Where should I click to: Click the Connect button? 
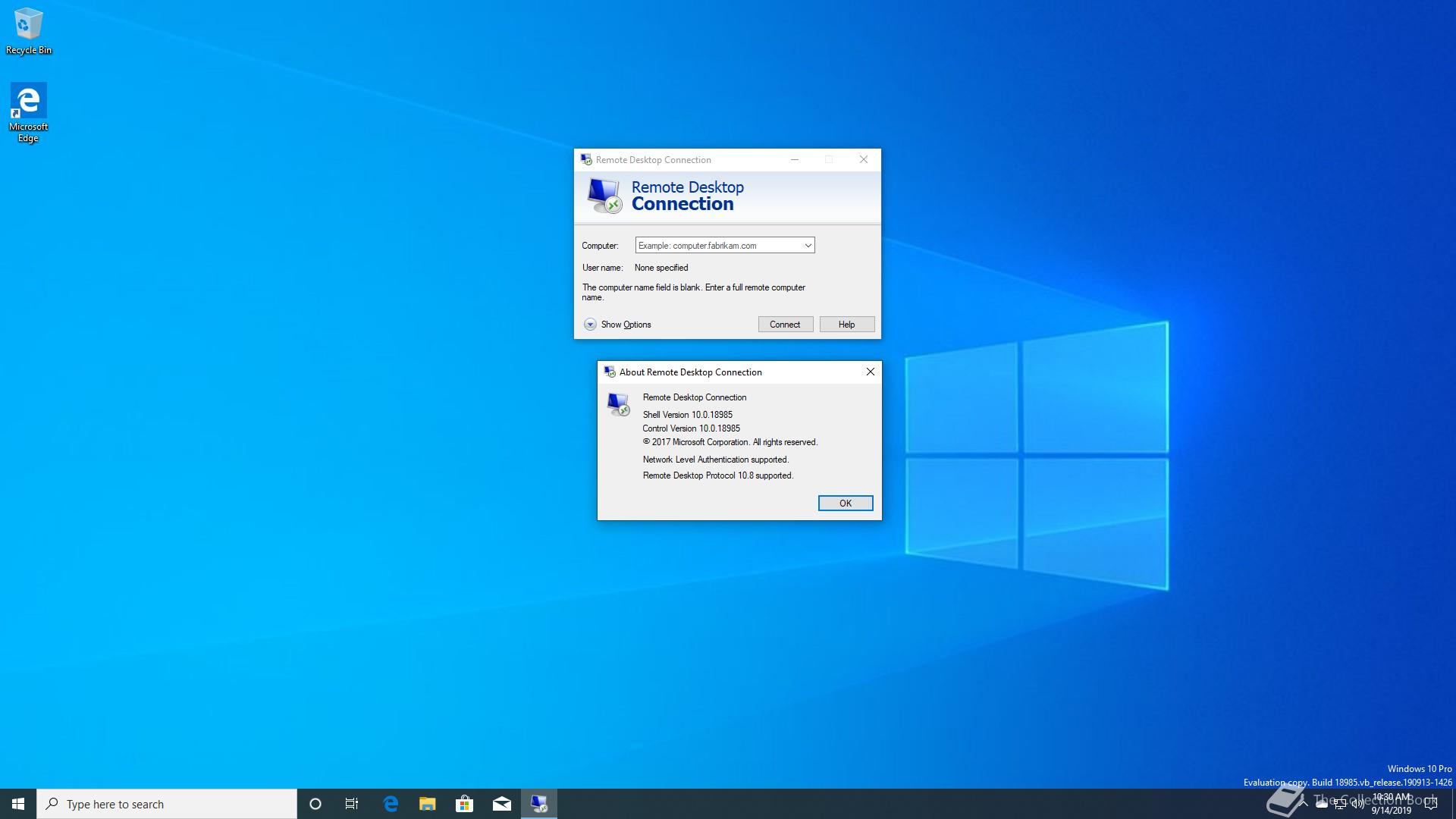click(786, 325)
